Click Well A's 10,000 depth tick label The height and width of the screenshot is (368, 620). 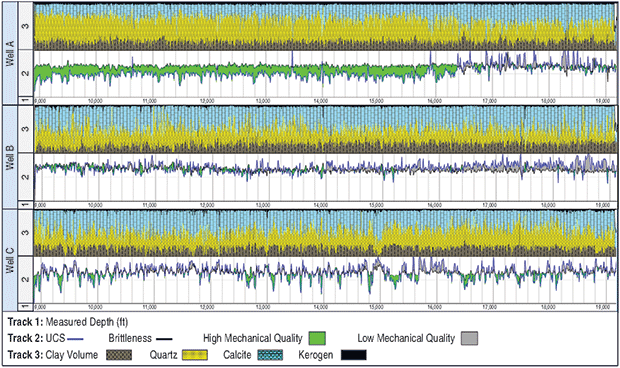pyautogui.click(x=95, y=101)
